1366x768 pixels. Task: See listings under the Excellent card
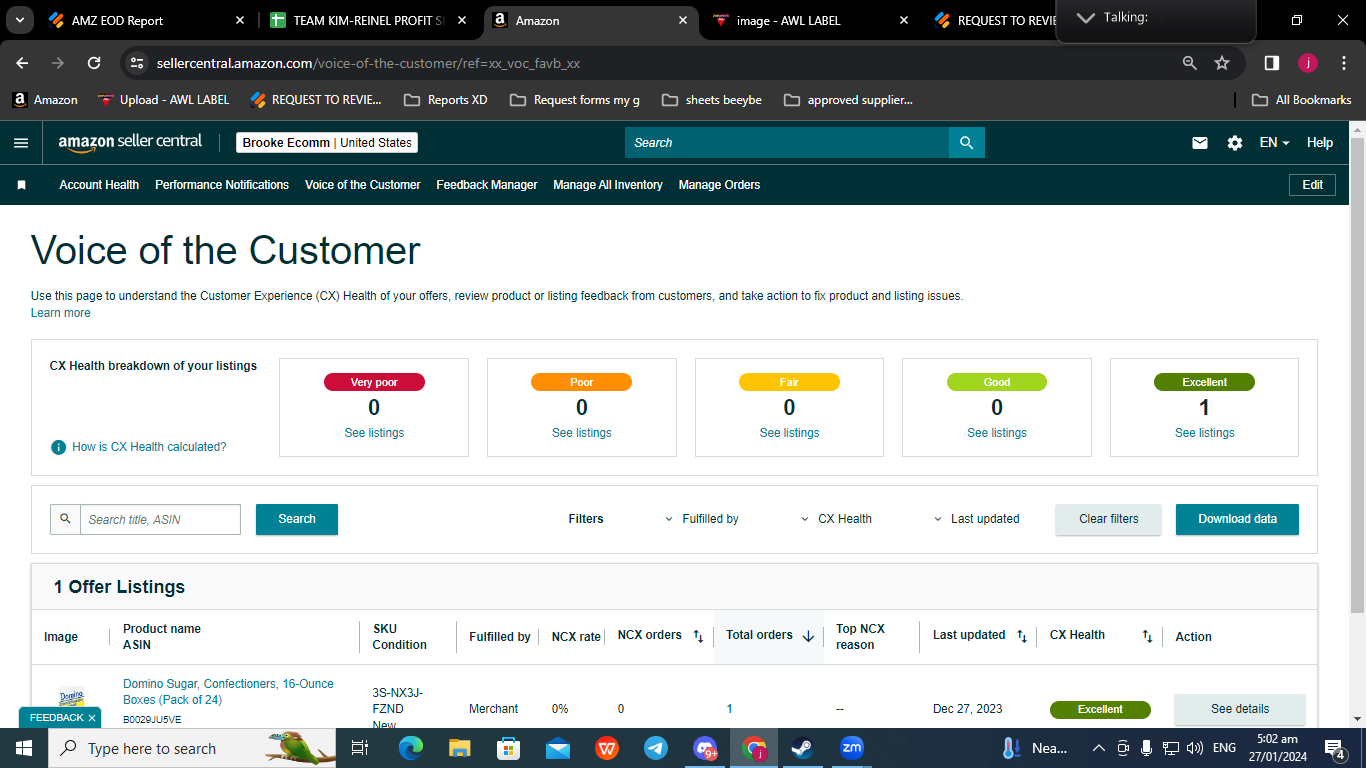point(1205,433)
